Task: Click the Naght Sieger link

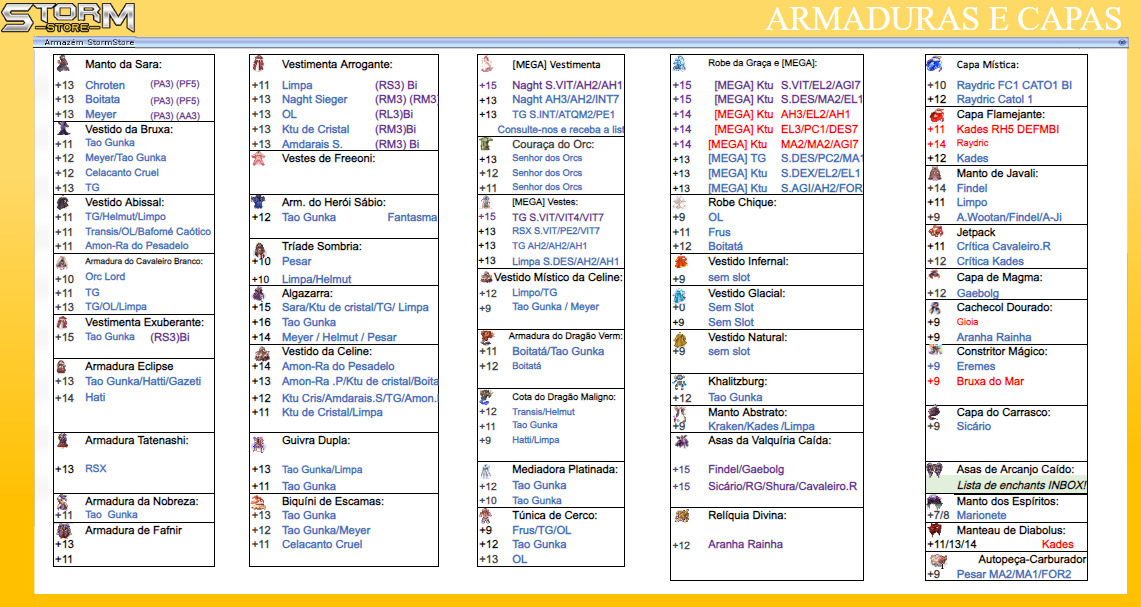Action: (314, 100)
